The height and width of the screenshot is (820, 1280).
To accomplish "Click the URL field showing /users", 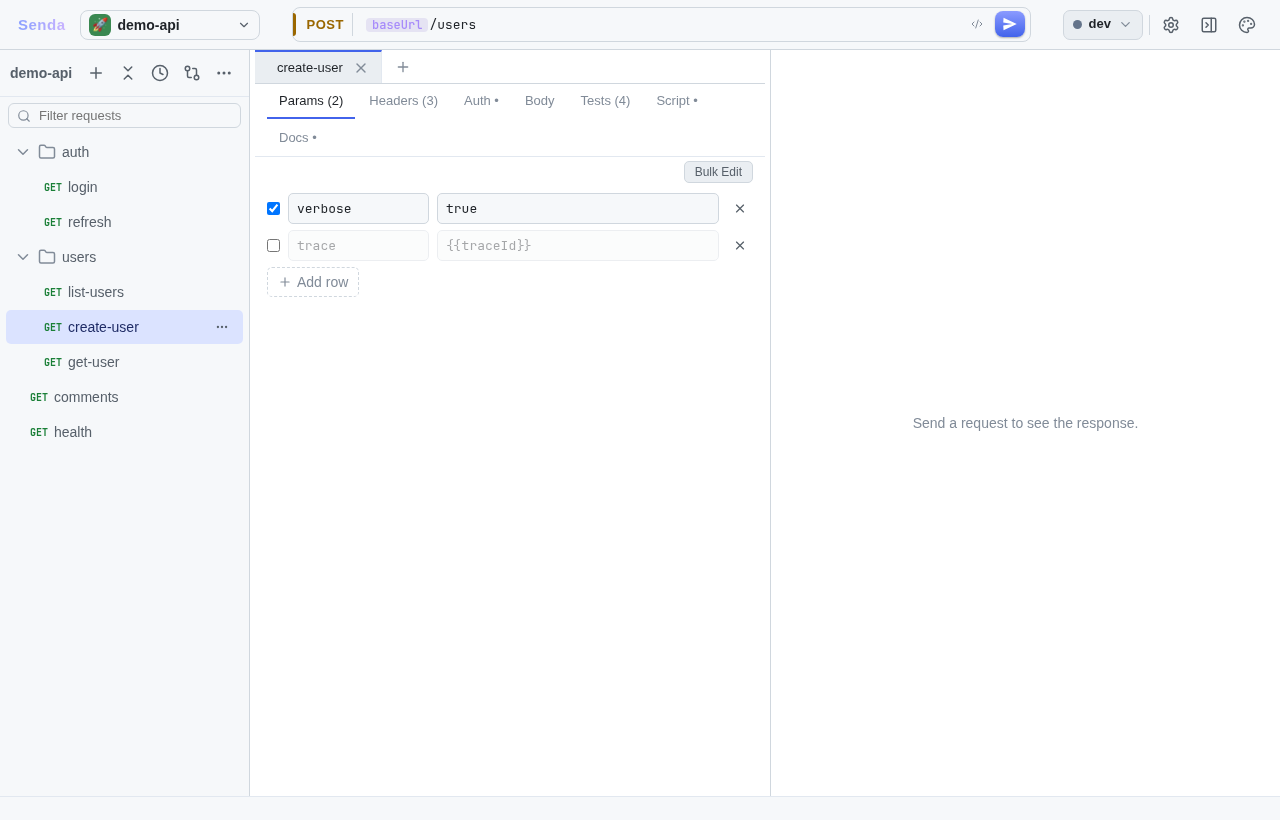I will (660, 25).
